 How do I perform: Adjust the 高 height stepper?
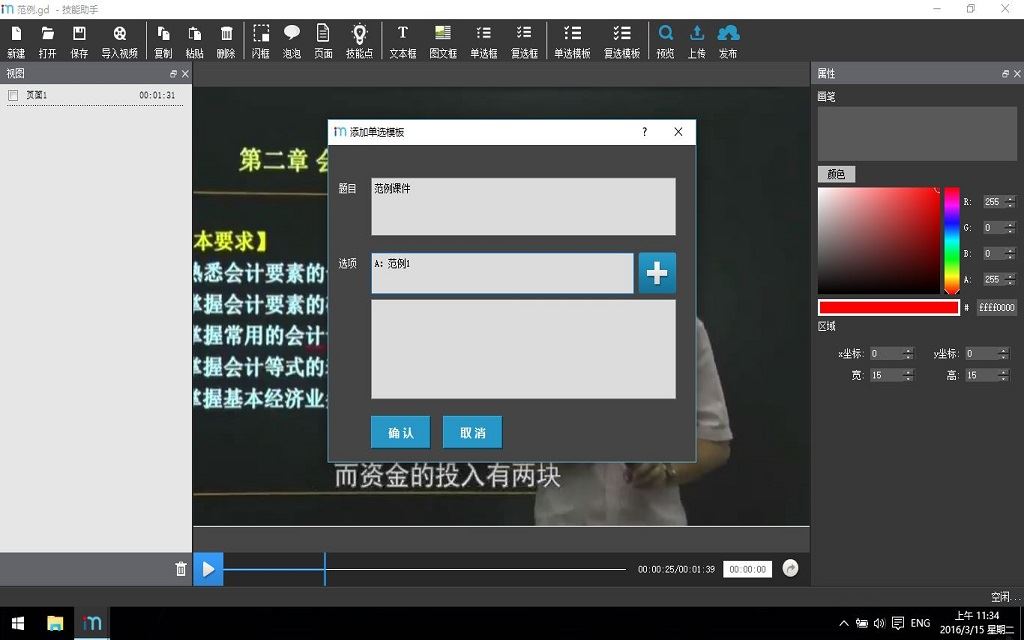pos(1004,376)
